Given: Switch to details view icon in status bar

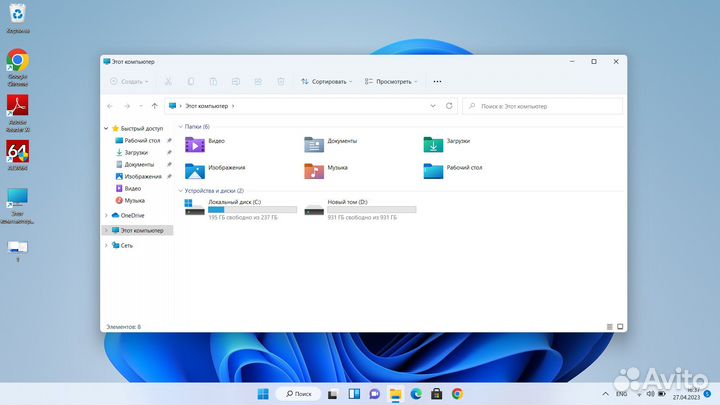Looking at the screenshot, I should point(609,327).
